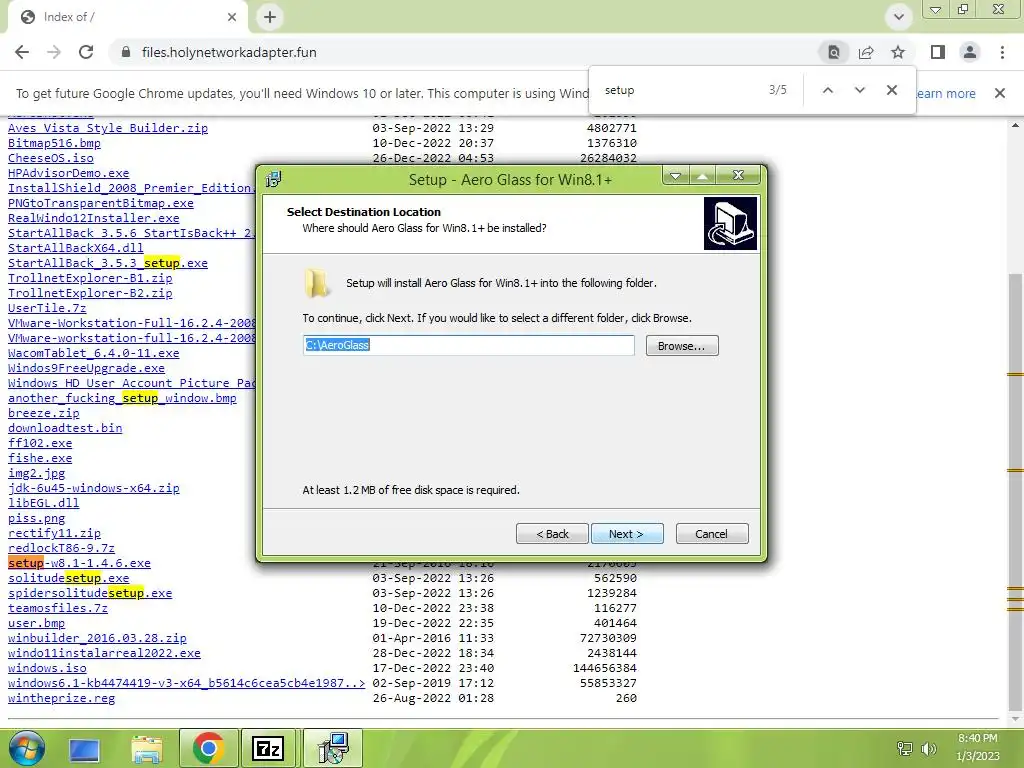Download winbuilder_2016.03.28.zip
The image size is (1024, 768).
coord(97,638)
